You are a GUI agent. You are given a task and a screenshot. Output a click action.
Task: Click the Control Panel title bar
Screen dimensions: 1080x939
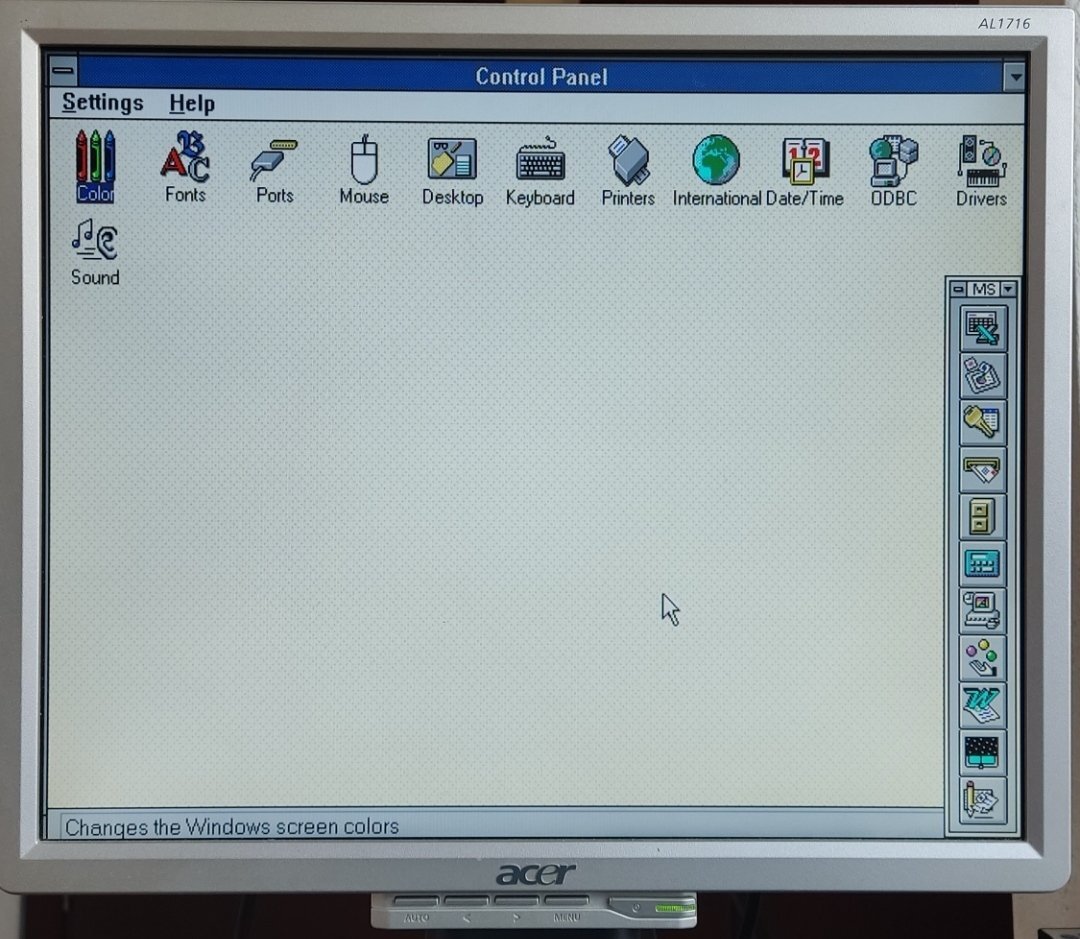541,76
